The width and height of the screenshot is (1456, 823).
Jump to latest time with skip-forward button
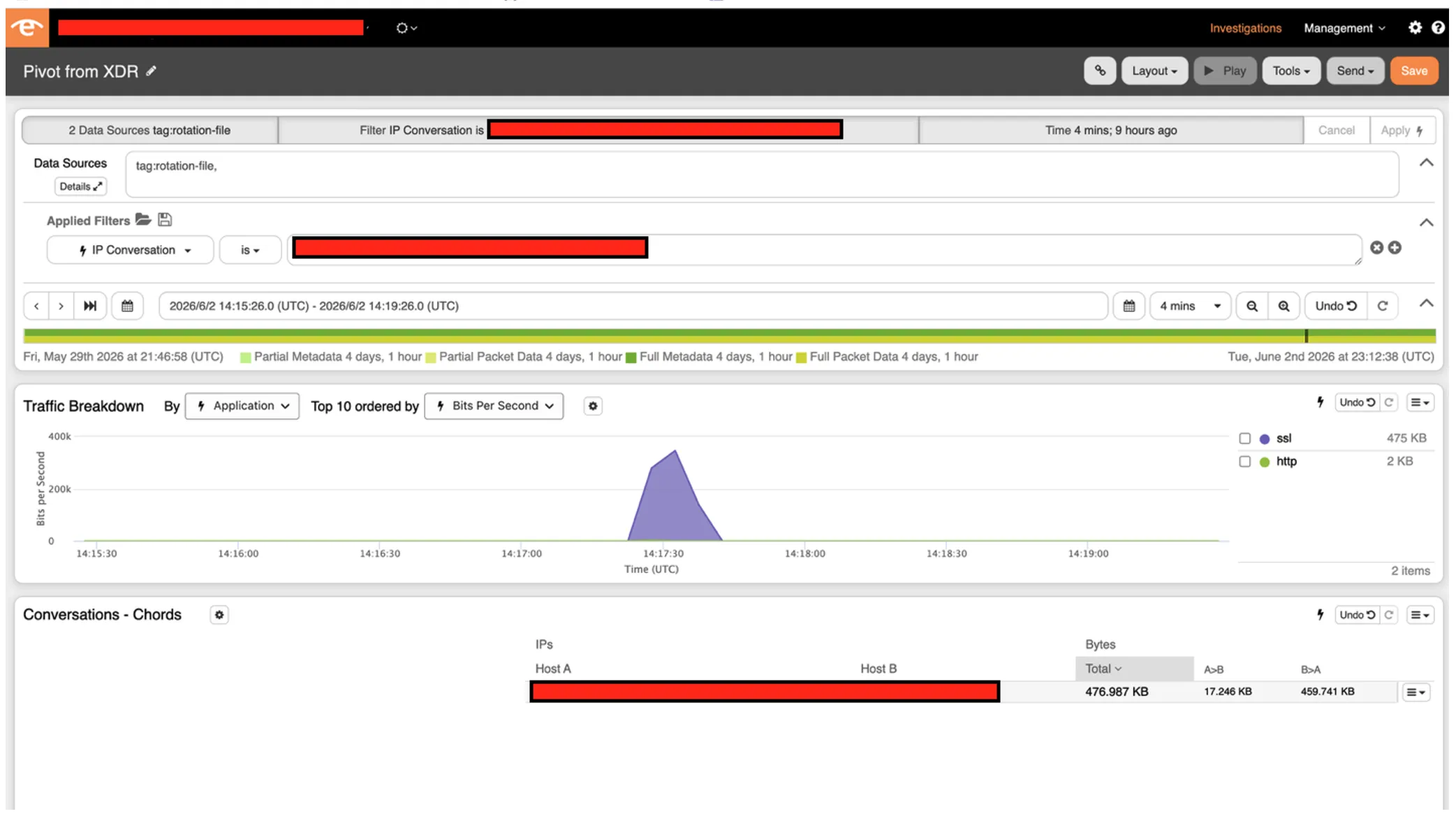pyautogui.click(x=90, y=306)
